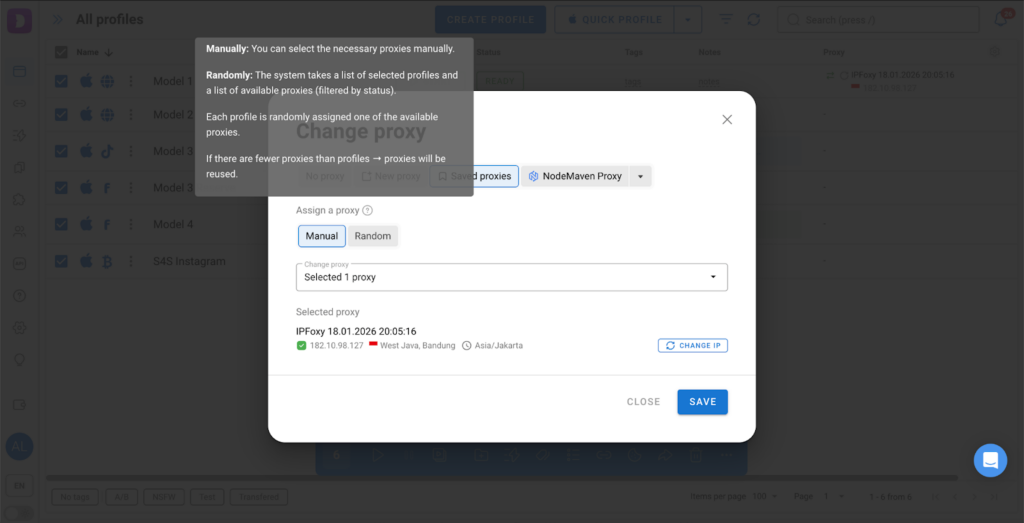The width and height of the screenshot is (1024, 523).
Task: Click the Save button
Action: click(x=702, y=402)
